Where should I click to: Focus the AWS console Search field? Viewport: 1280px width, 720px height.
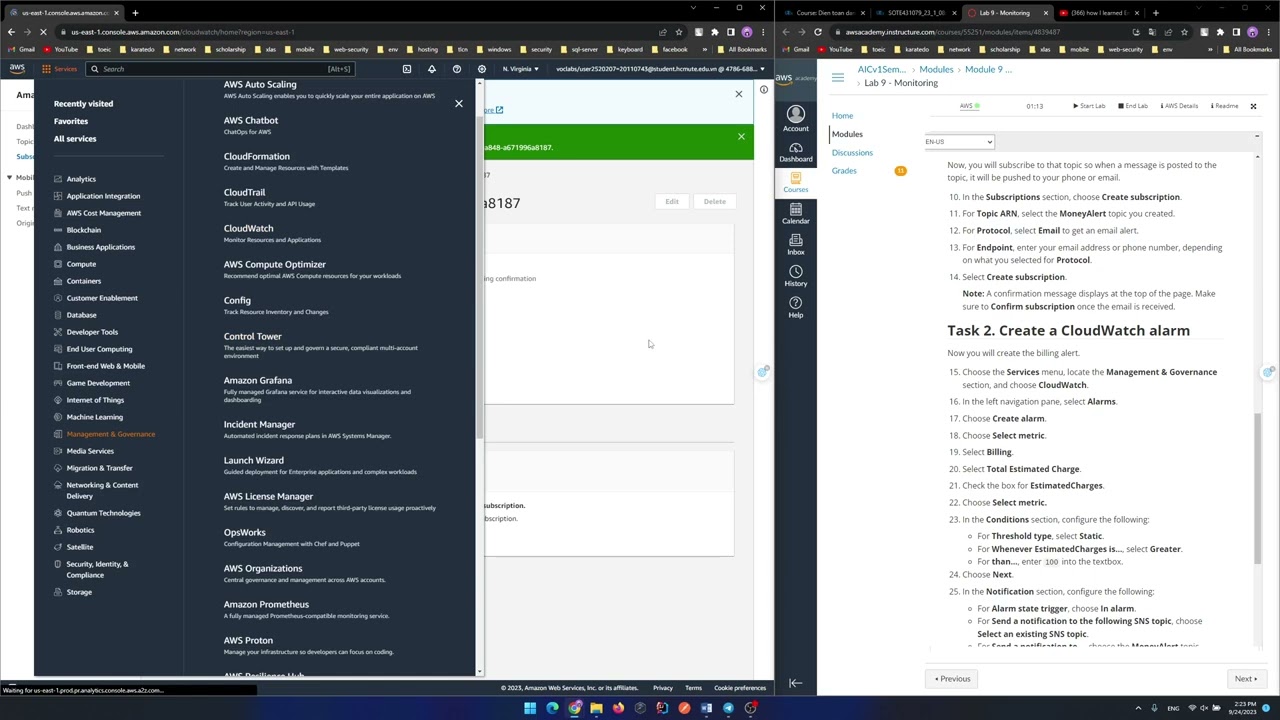point(220,69)
